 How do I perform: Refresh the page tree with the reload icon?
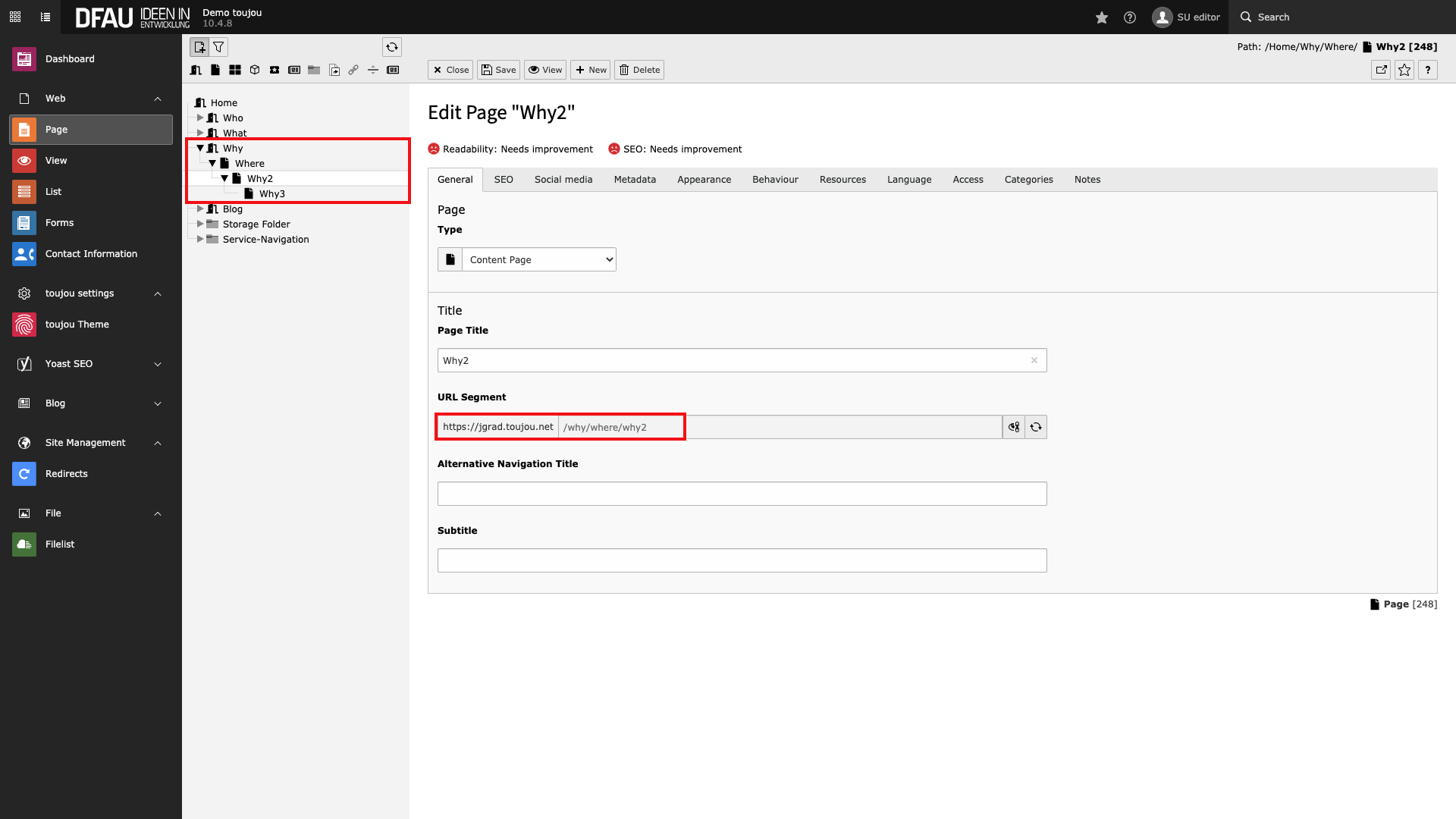point(391,46)
